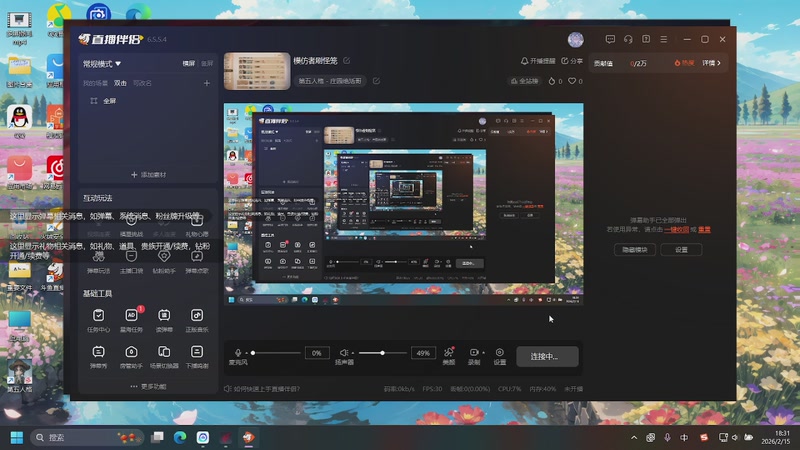Click the 隐藏模块 button
This screenshot has height=450, width=800.
[x=635, y=249]
